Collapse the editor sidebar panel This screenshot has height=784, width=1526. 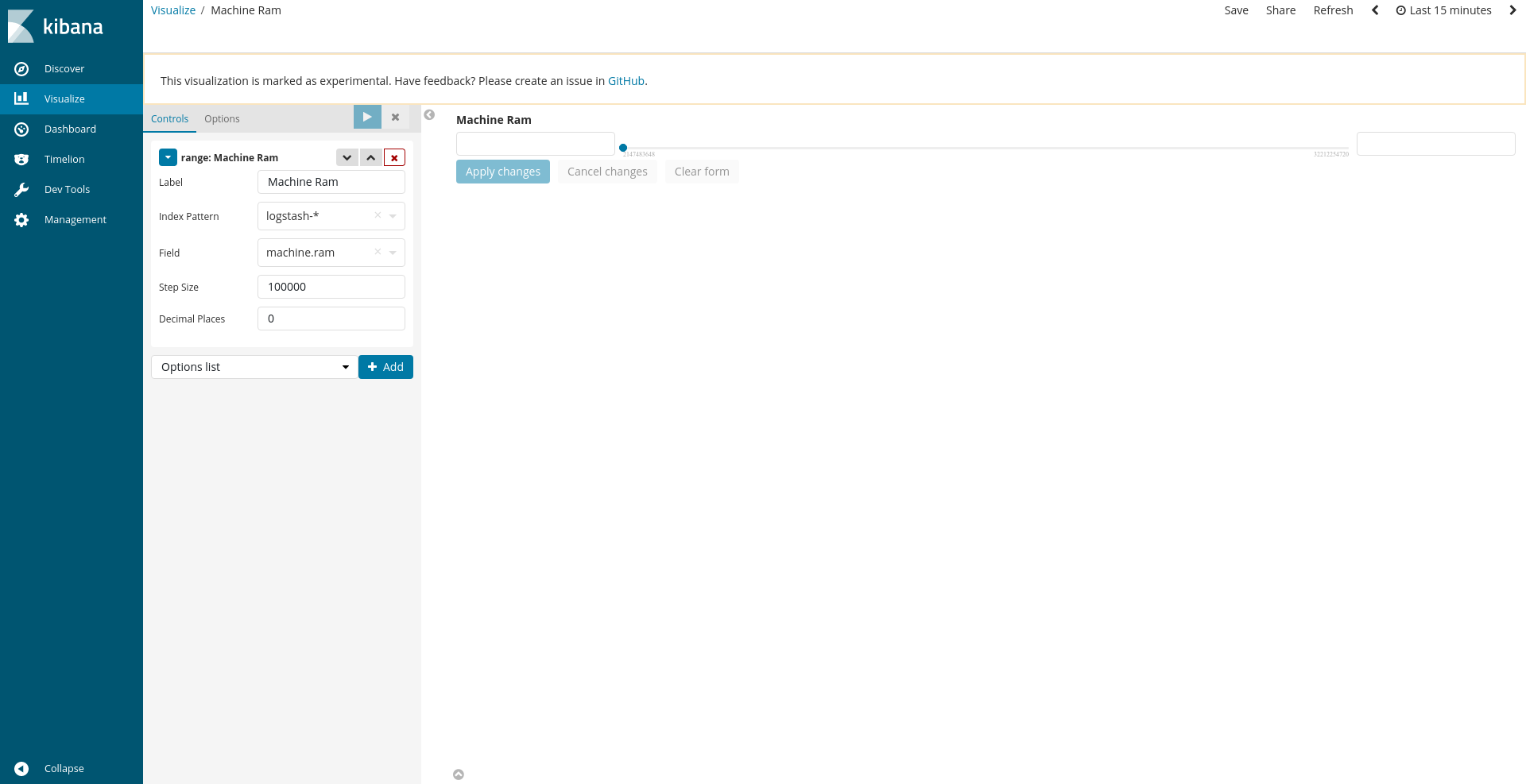coord(429,115)
